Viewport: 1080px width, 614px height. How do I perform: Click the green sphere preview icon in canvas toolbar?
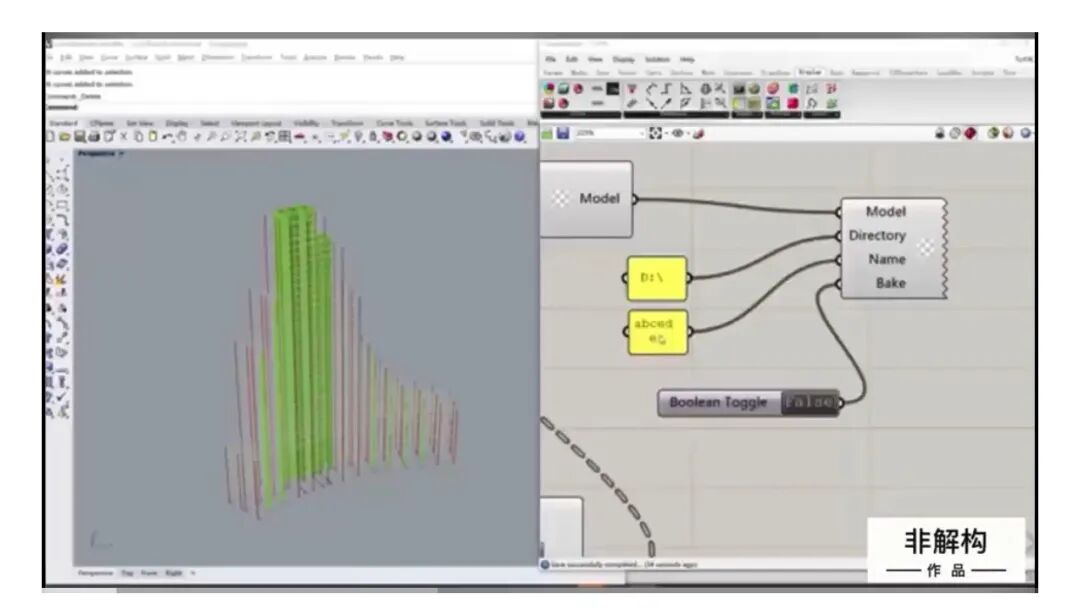click(x=993, y=133)
